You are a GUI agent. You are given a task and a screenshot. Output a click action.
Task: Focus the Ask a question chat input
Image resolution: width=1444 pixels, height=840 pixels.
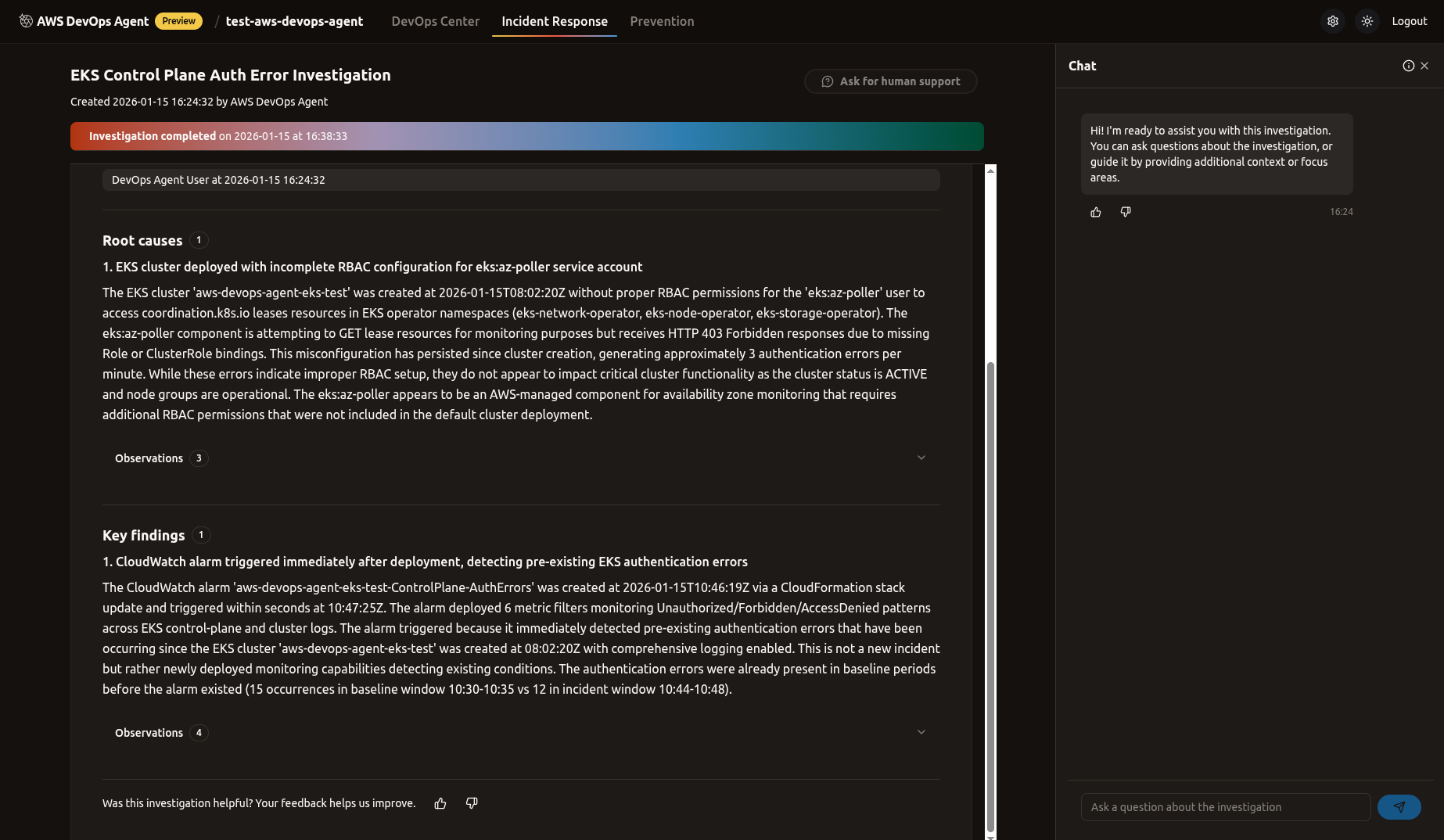click(x=1226, y=807)
